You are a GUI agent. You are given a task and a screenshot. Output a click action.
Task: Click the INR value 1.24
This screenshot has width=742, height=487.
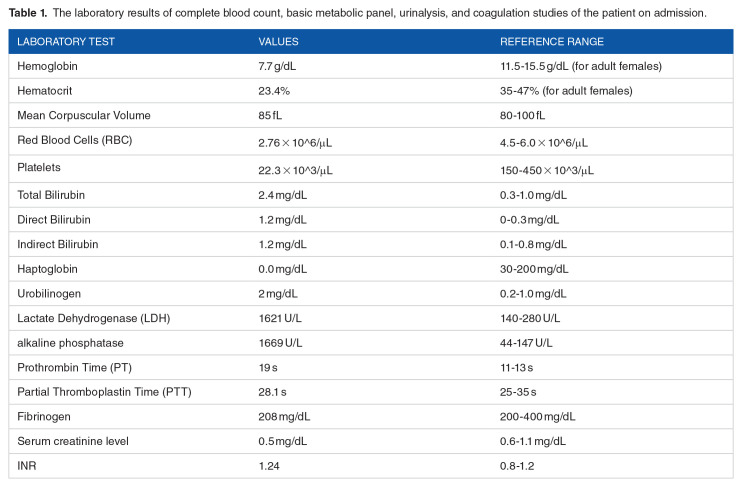click(x=269, y=467)
